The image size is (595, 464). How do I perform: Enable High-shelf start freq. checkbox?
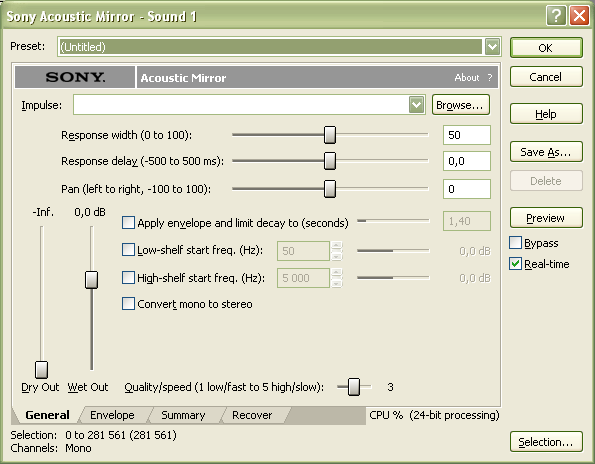coord(128,278)
